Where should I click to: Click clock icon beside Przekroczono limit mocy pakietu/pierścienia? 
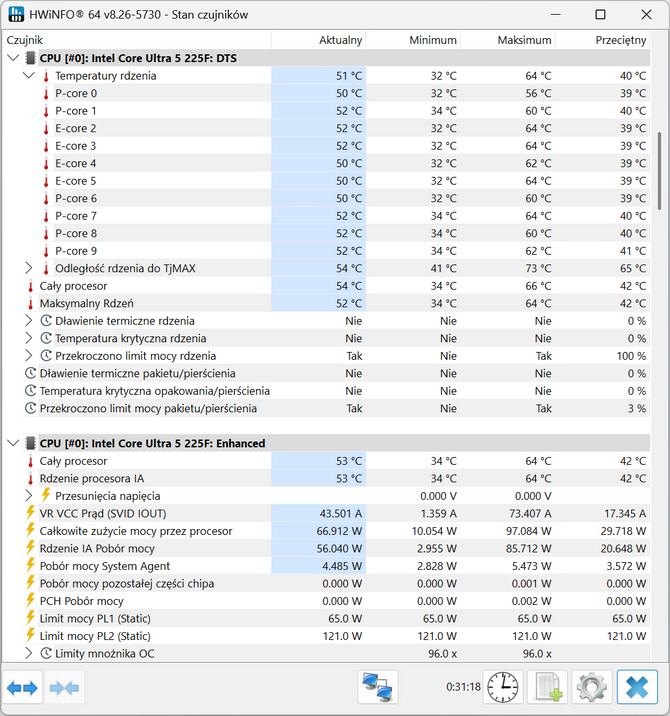coord(30,408)
